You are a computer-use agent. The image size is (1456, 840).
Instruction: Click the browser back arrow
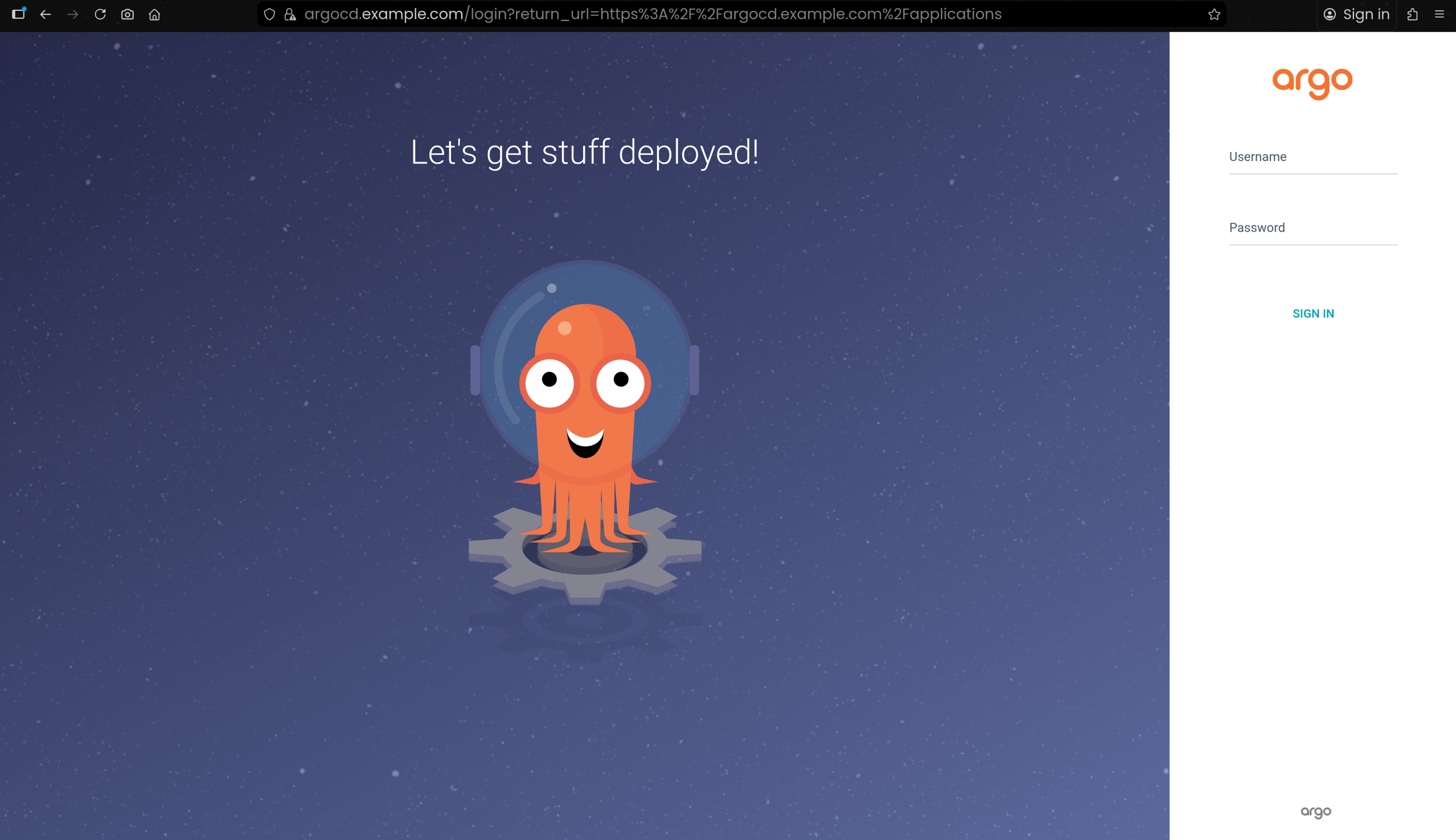(46, 14)
